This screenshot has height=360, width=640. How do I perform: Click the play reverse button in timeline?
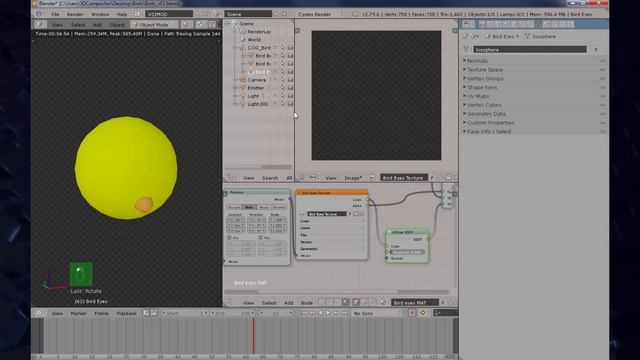coord(320,313)
